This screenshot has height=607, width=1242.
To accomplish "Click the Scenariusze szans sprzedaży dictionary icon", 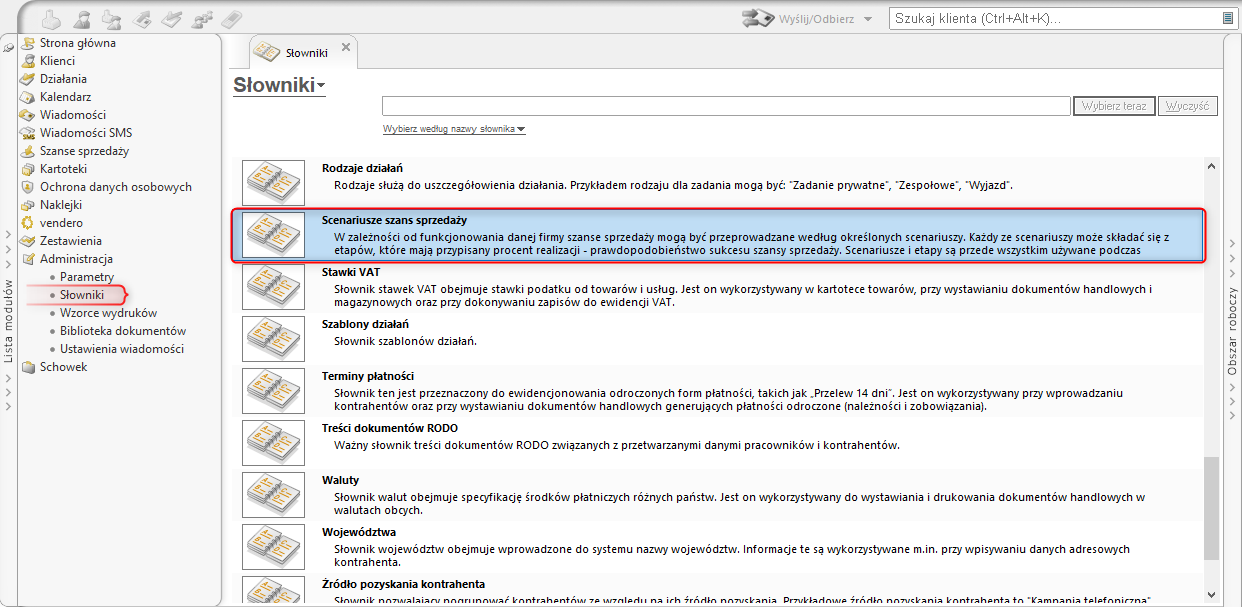I will point(273,235).
